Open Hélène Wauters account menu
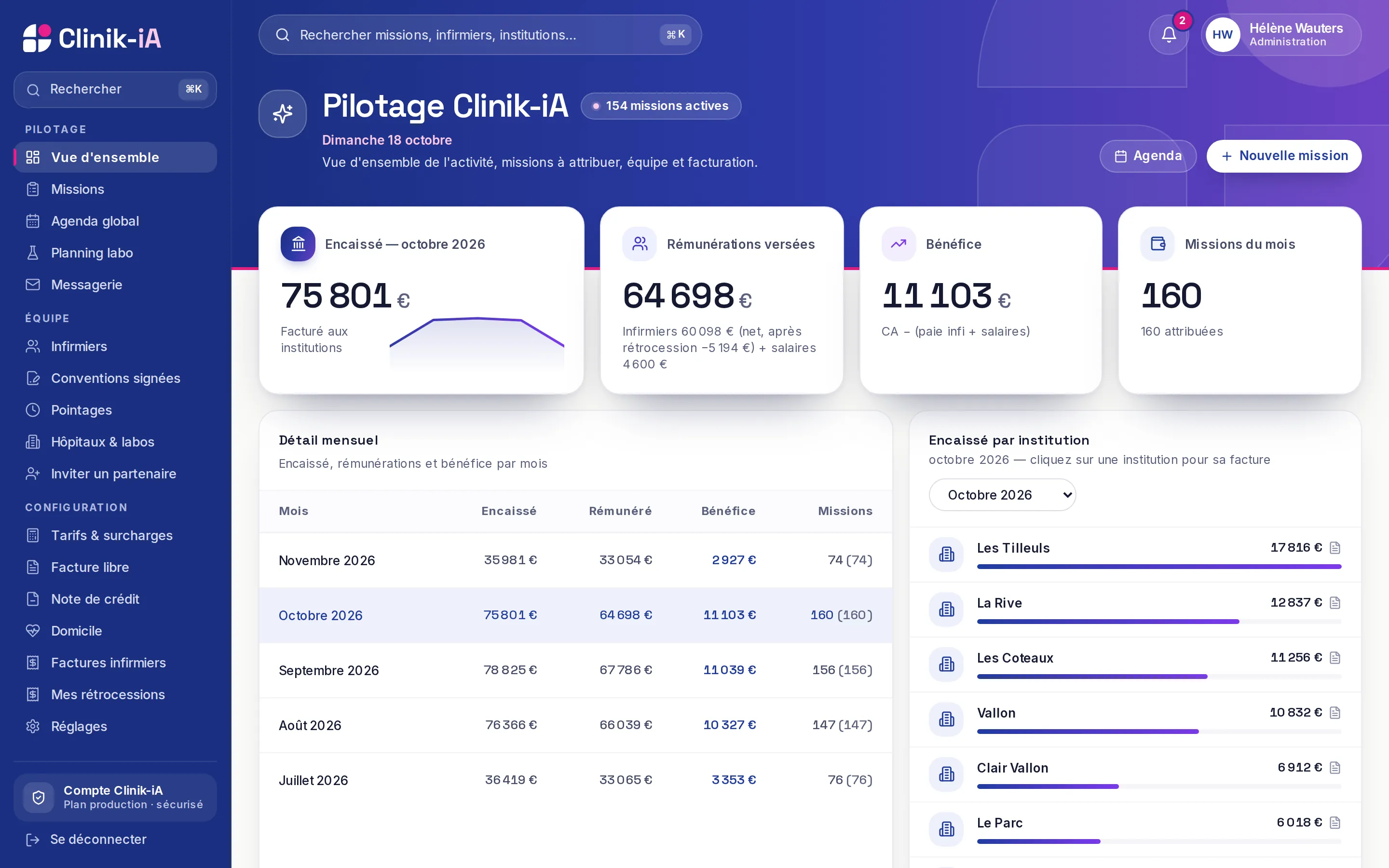 point(1281,35)
